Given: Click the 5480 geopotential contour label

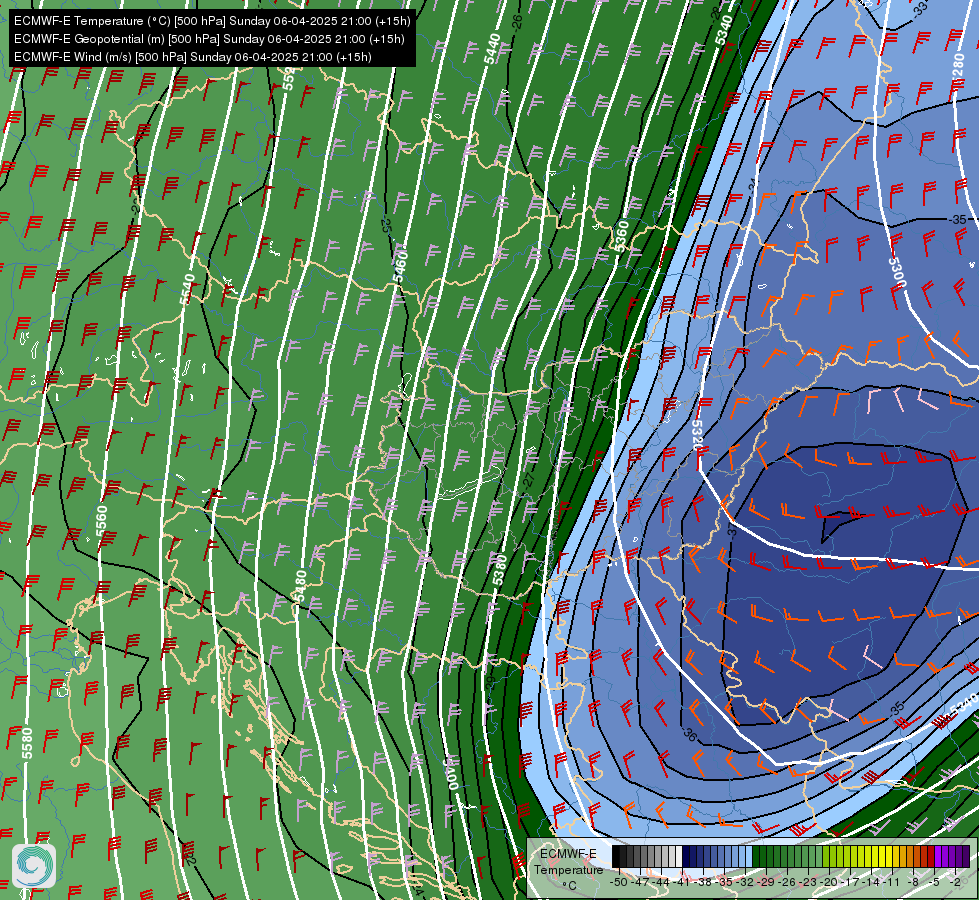Looking at the screenshot, I should (x=301, y=586).
